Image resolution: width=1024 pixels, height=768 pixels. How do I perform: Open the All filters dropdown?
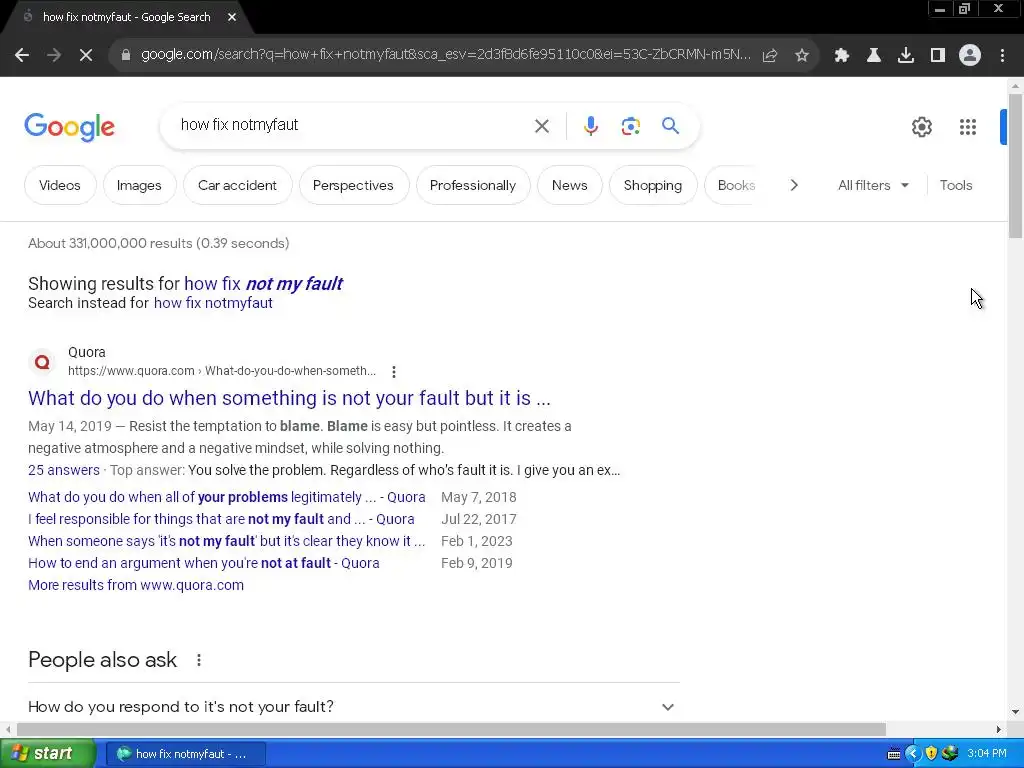(x=873, y=185)
